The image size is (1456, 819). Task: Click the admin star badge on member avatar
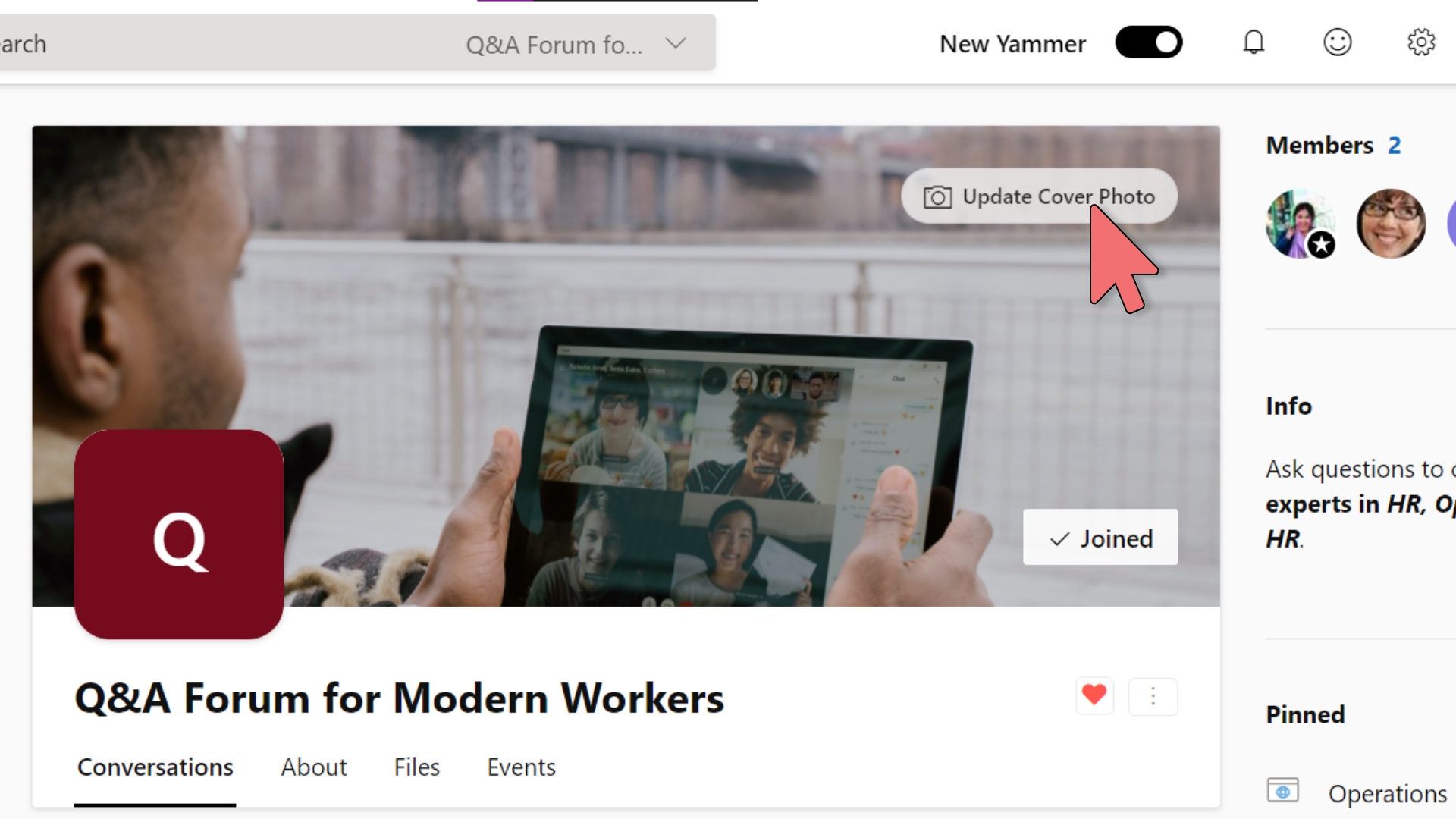(1320, 246)
